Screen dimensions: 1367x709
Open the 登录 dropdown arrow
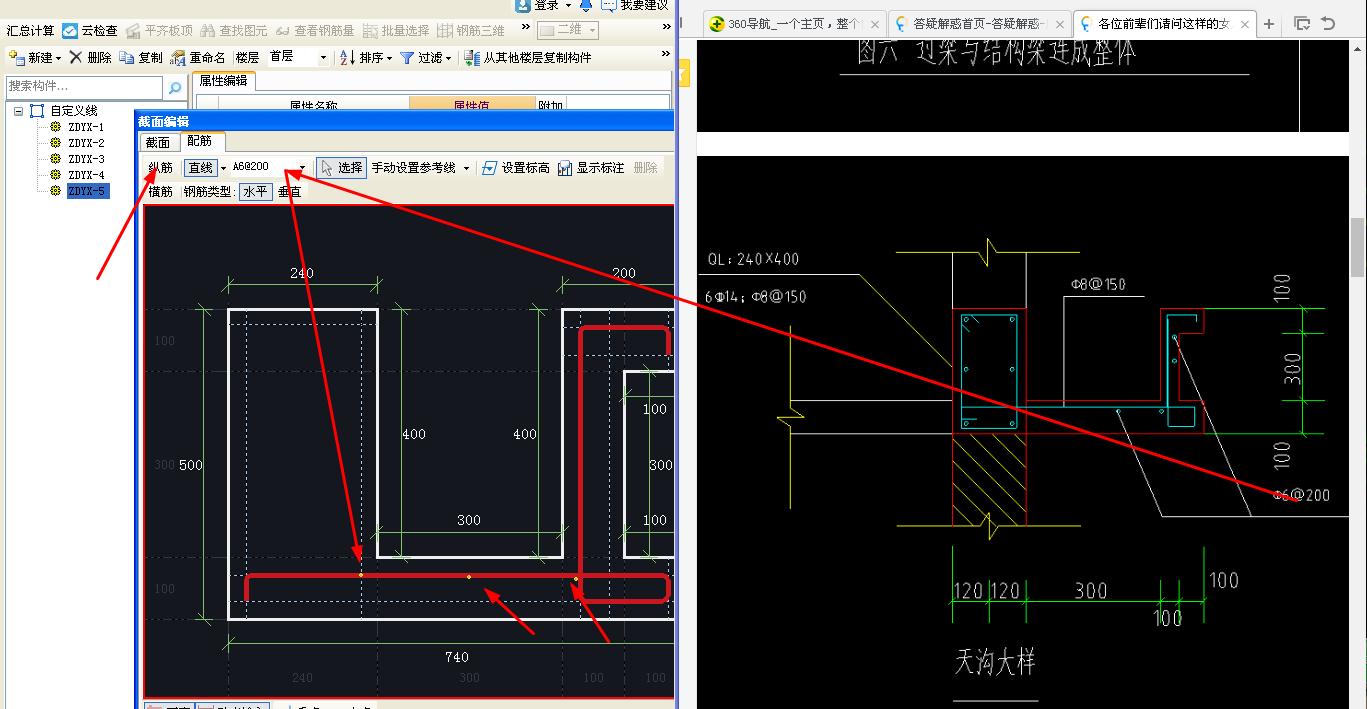(568, 5)
